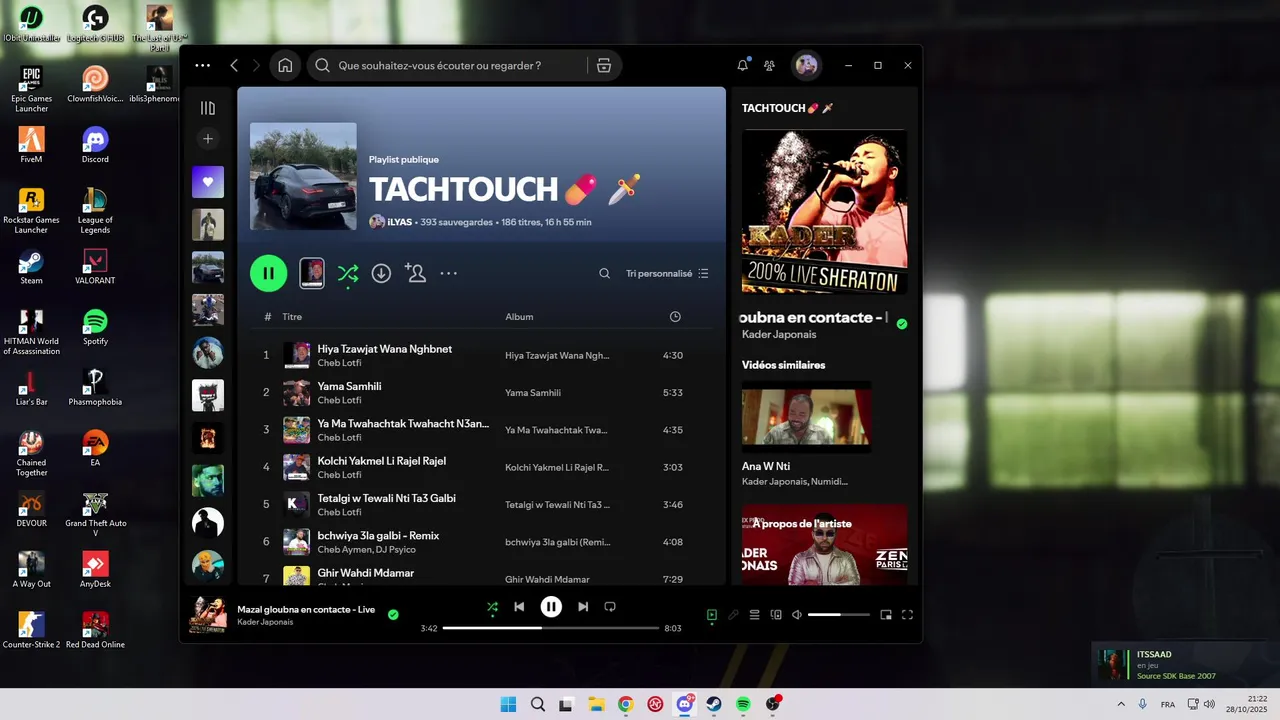Open the mini player
Image resolution: width=1280 pixels, height=720 pixels.
(886, 615)
